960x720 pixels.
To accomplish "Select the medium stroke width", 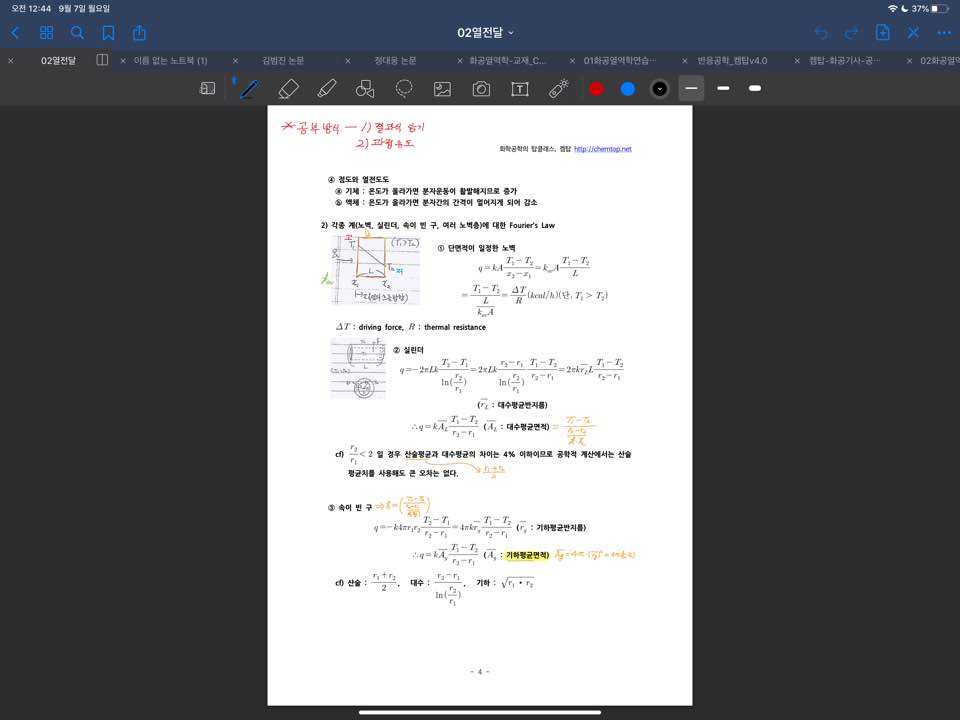I will [723, 89].
